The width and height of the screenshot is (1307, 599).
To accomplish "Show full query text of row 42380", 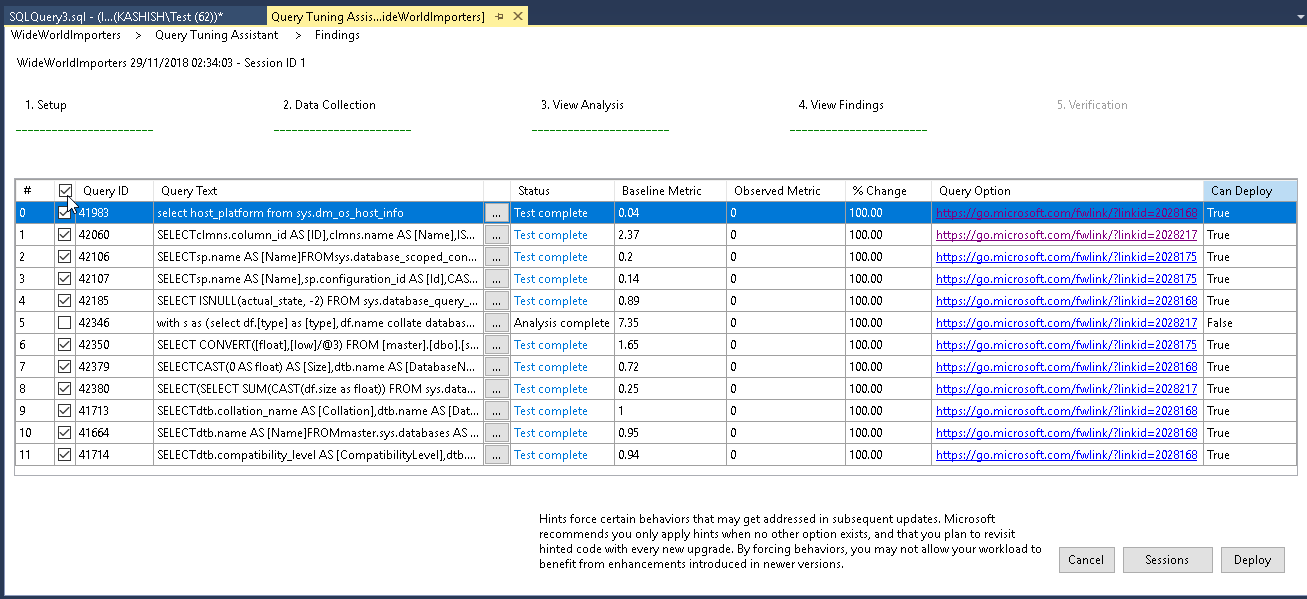I will [496, 389].
